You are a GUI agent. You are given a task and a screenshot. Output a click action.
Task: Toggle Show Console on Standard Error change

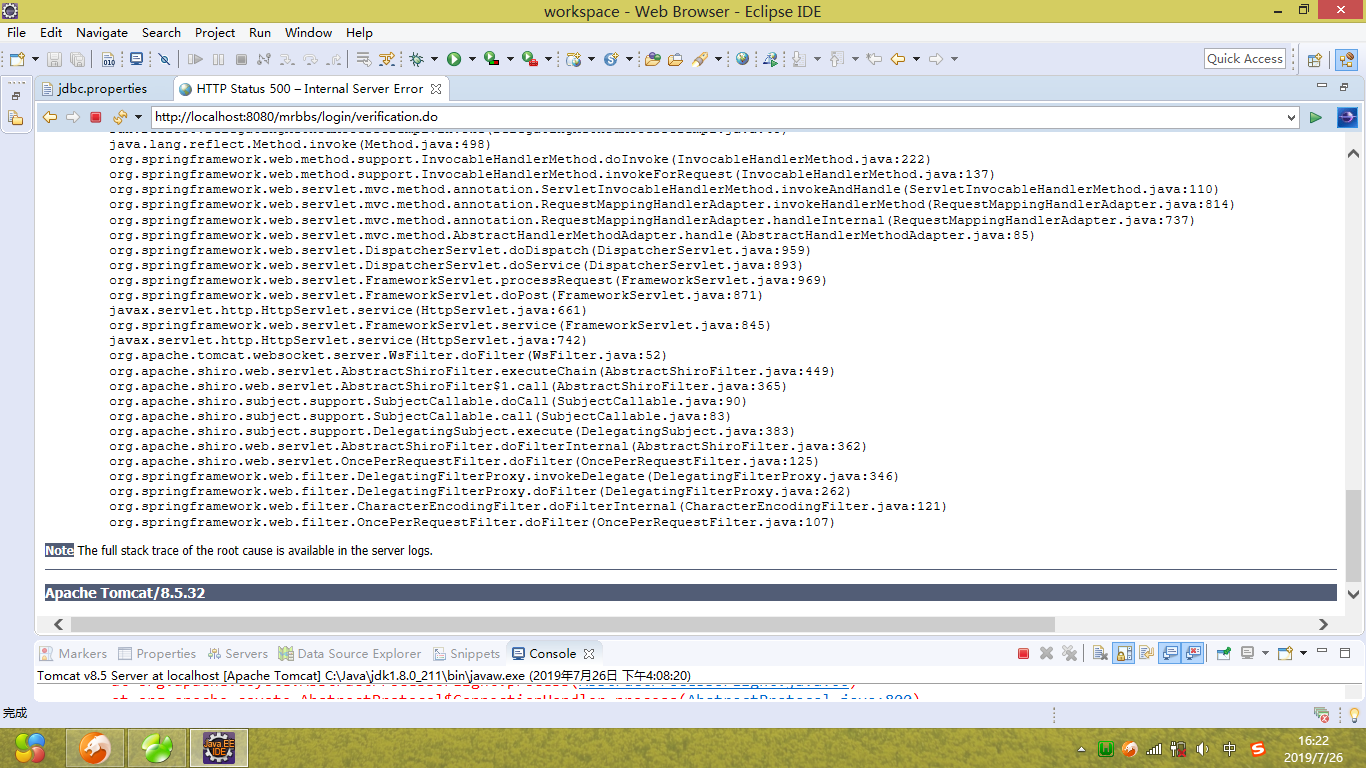coord(1193,653)
